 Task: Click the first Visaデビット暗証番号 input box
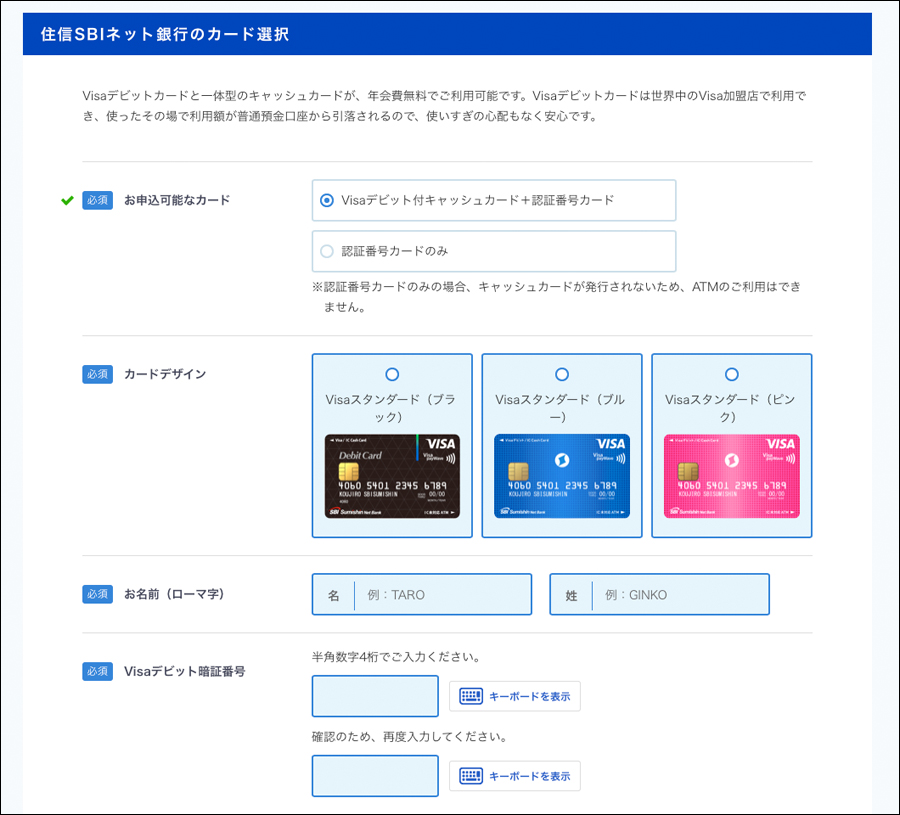[375, 696]
